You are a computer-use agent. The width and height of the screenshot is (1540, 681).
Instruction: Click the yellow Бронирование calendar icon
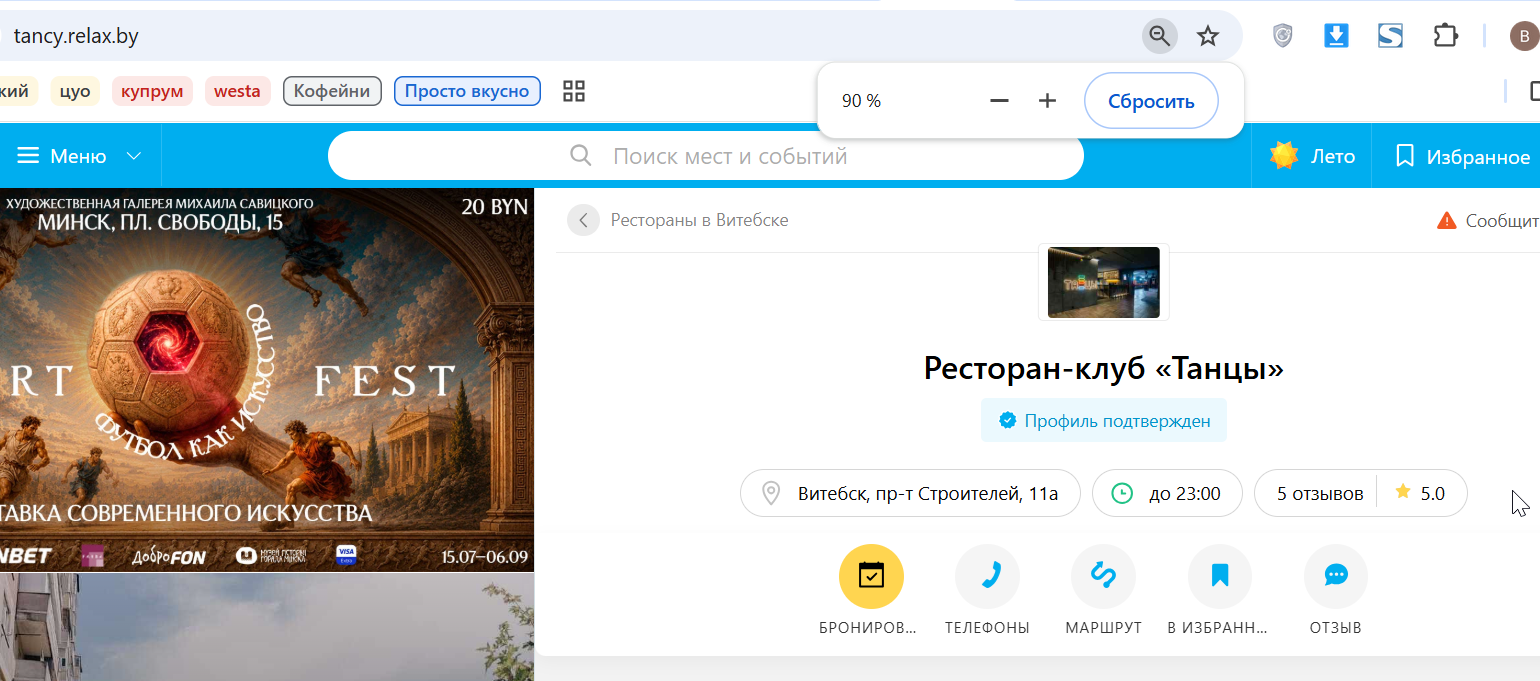(x=871, y=577)
